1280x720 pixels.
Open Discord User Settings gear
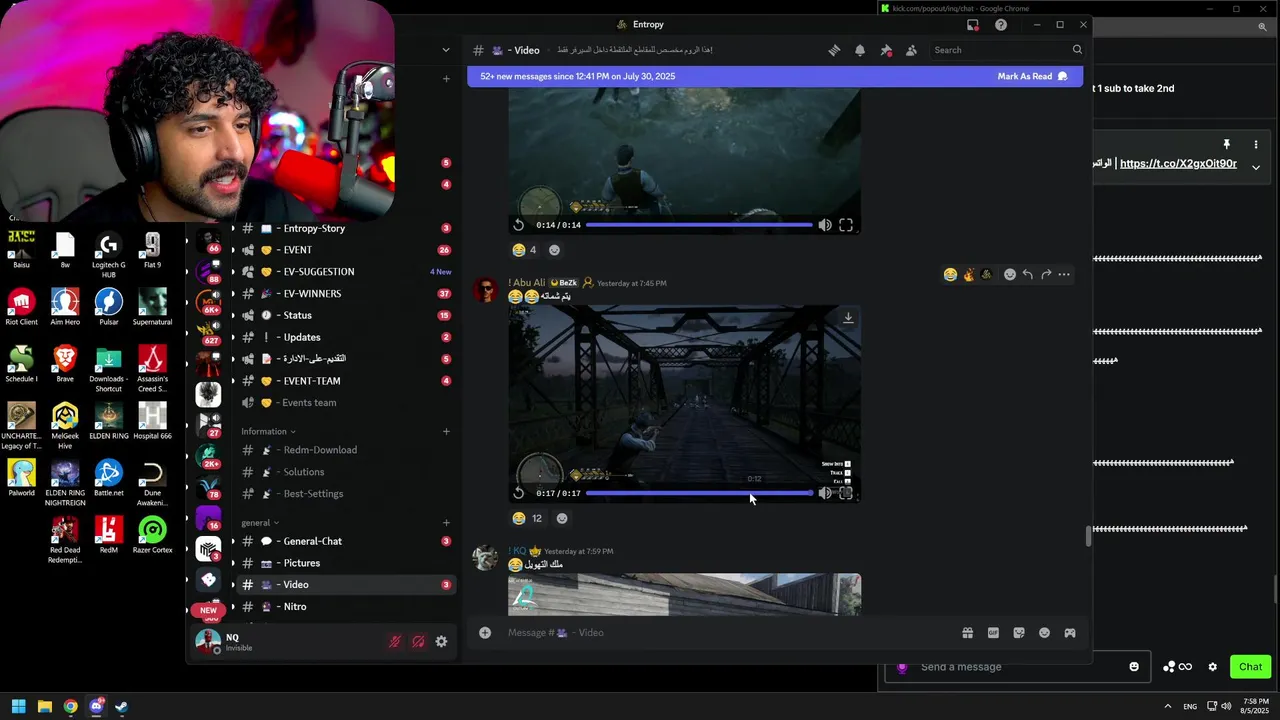point(441,642)
